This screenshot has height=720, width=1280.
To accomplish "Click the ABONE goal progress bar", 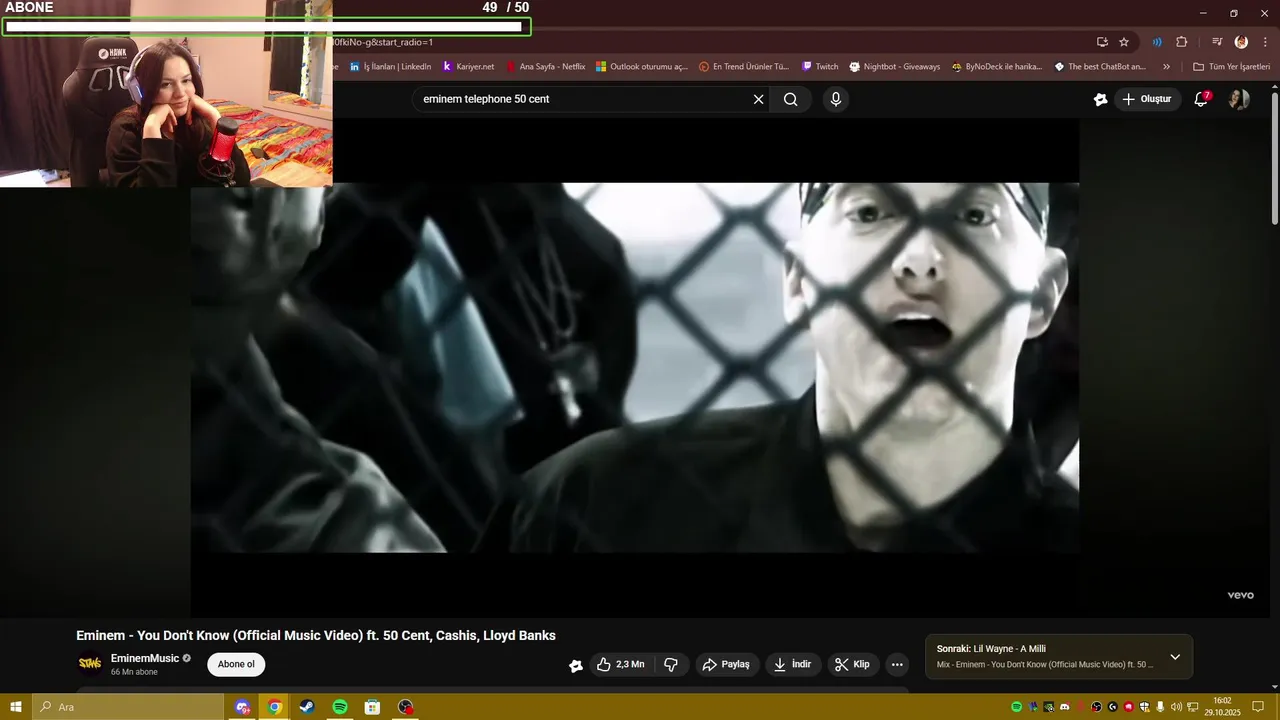I will click(265, 27).
